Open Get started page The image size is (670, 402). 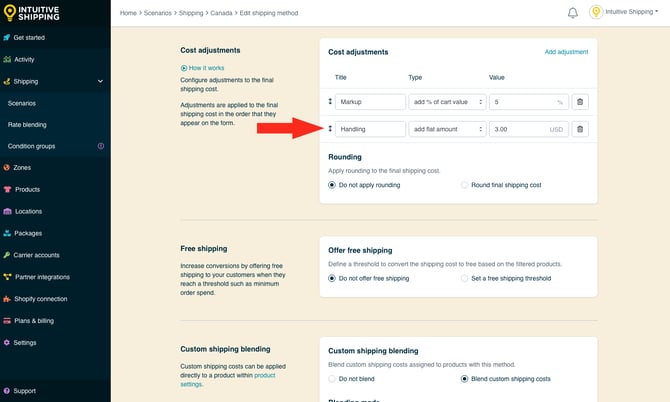tap(29, 38)
